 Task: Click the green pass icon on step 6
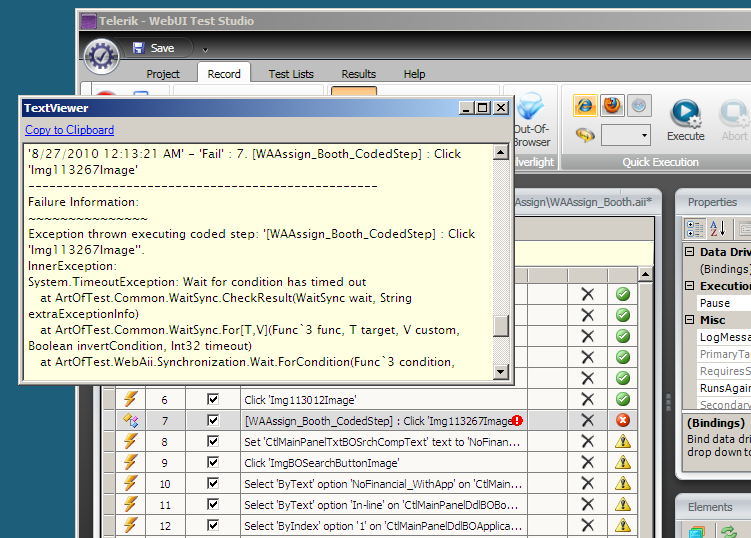[x=623, y=399]
